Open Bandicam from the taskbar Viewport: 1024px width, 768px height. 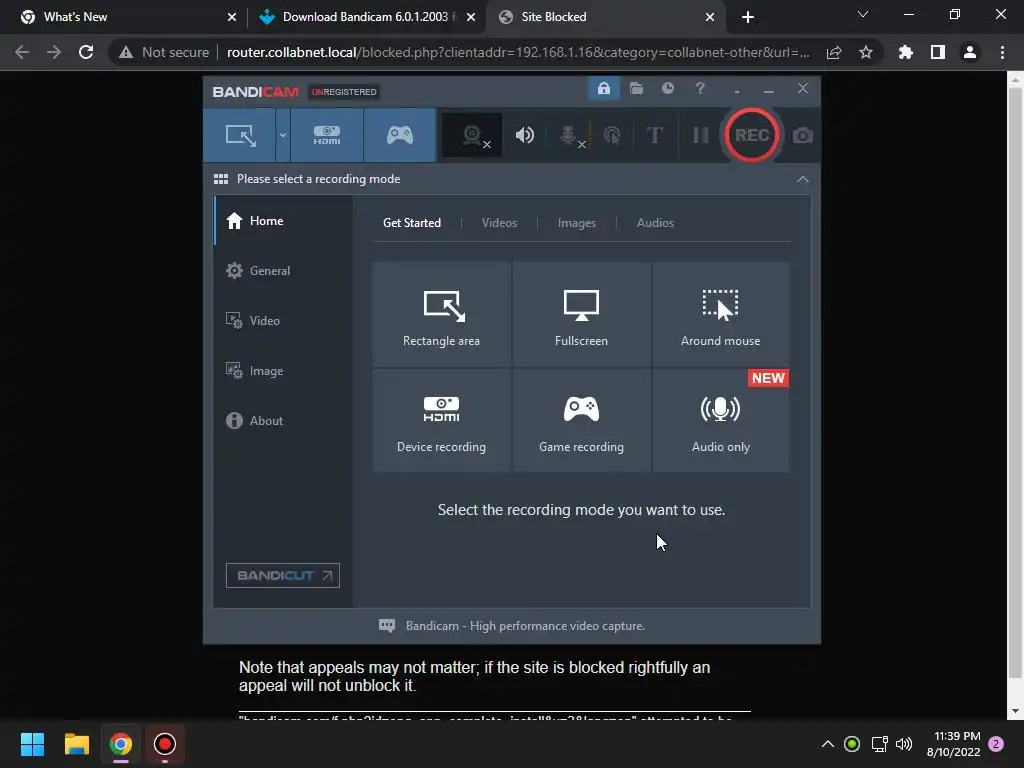[165, 744]
